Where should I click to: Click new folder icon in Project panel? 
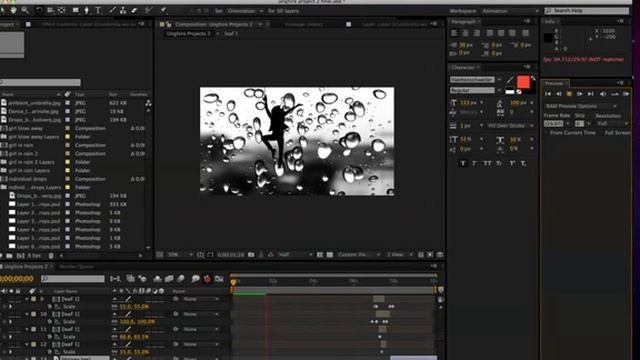(x=9, y=256)
